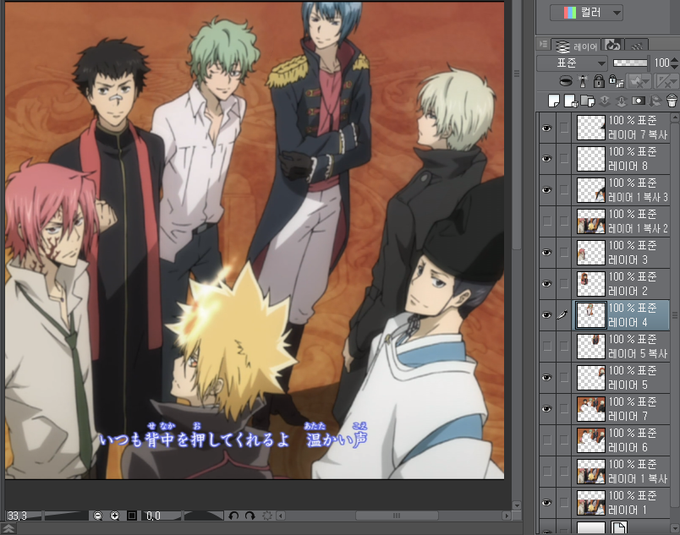Create a new layer folder
Image resolution: width=680 pixels, height=535 pixels.
tap(588, 101)
